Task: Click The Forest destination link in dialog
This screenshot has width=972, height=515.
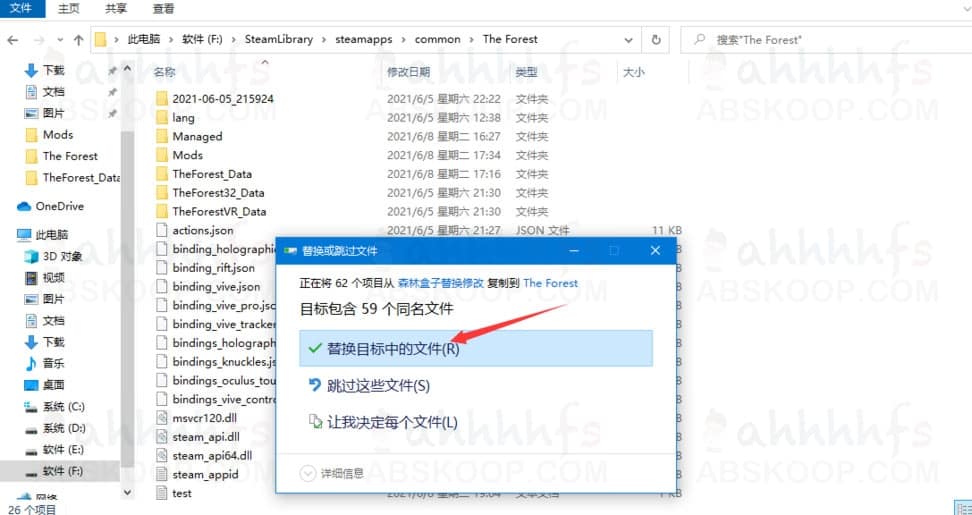Action: [550, 283]
